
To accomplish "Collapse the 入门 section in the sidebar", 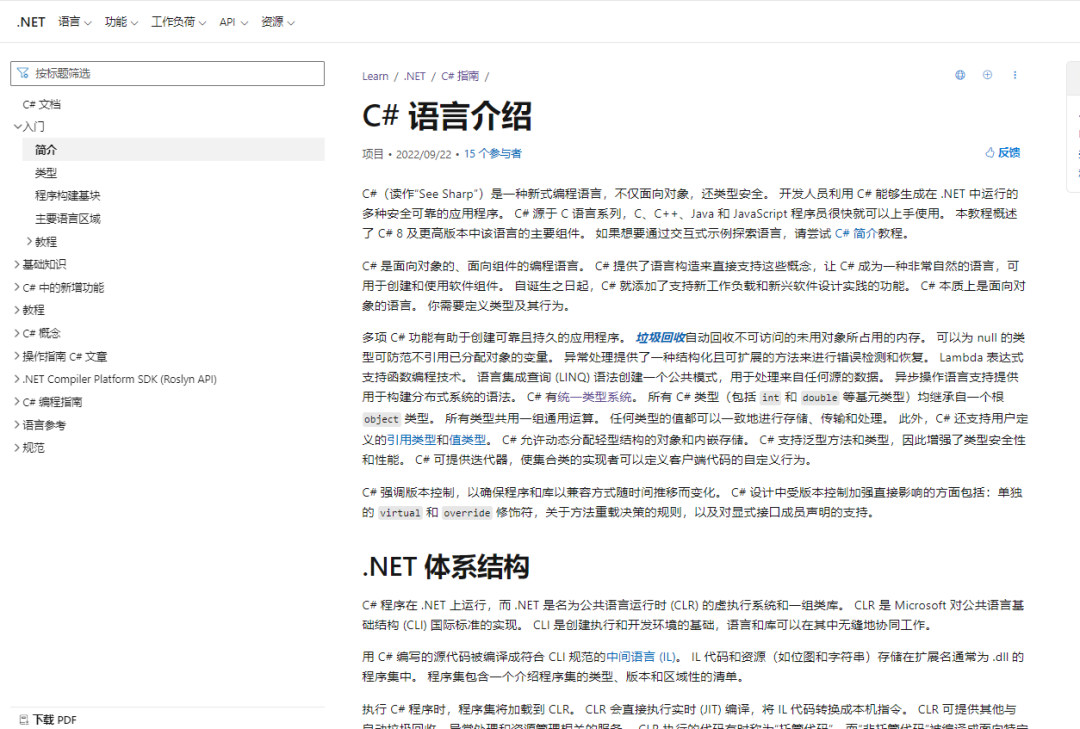I will [x=18, y=126].
